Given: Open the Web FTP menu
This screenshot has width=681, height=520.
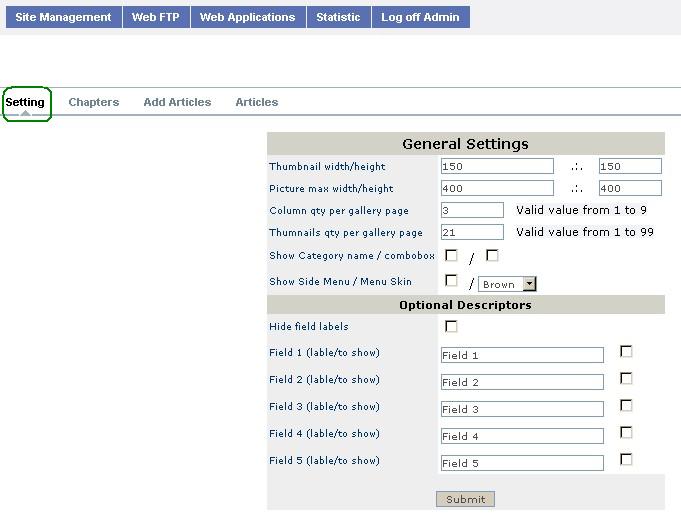Looking at the screenshot, I should [155, 17].
